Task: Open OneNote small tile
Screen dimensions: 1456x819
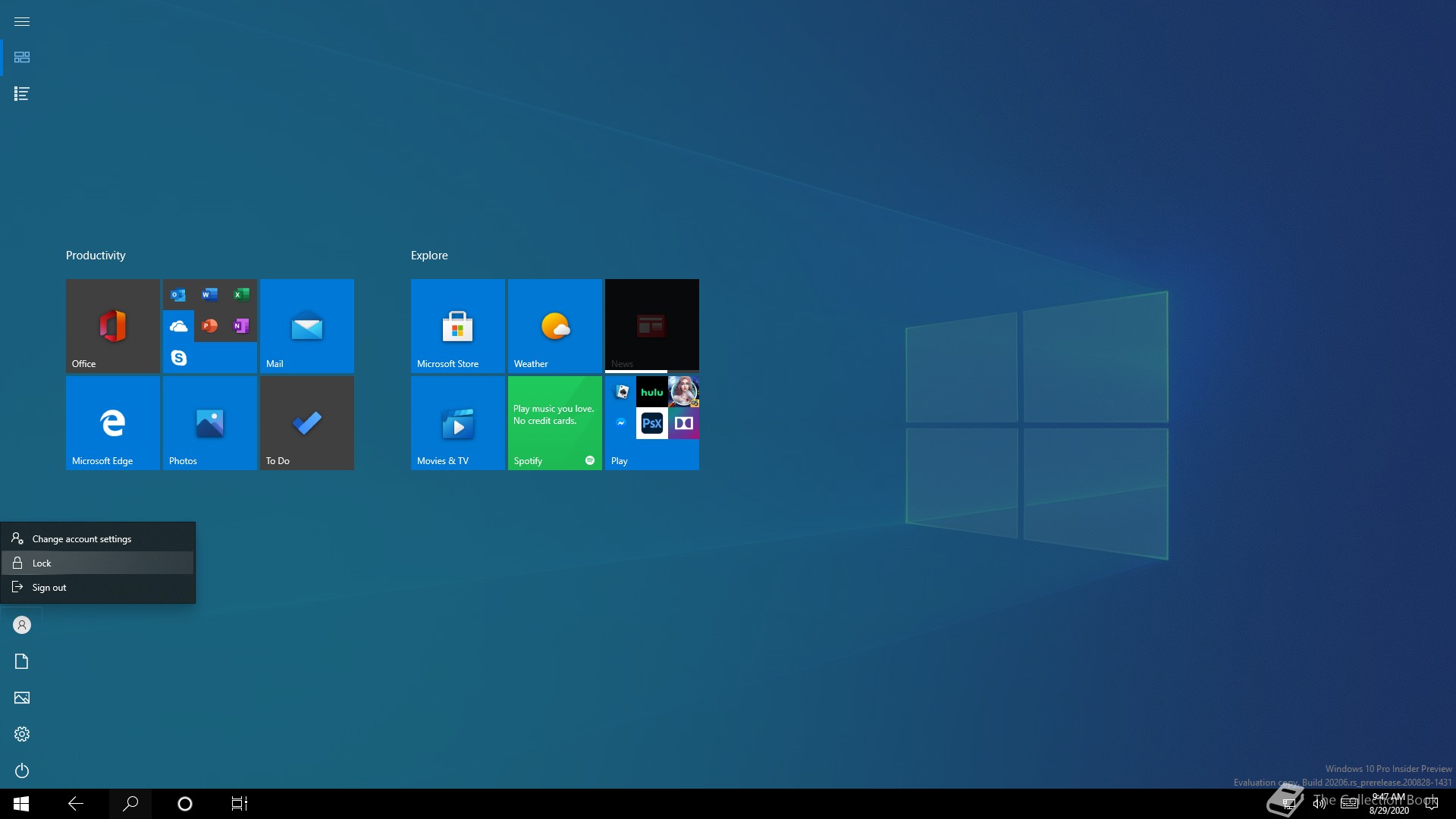Action: click(241, 326)
